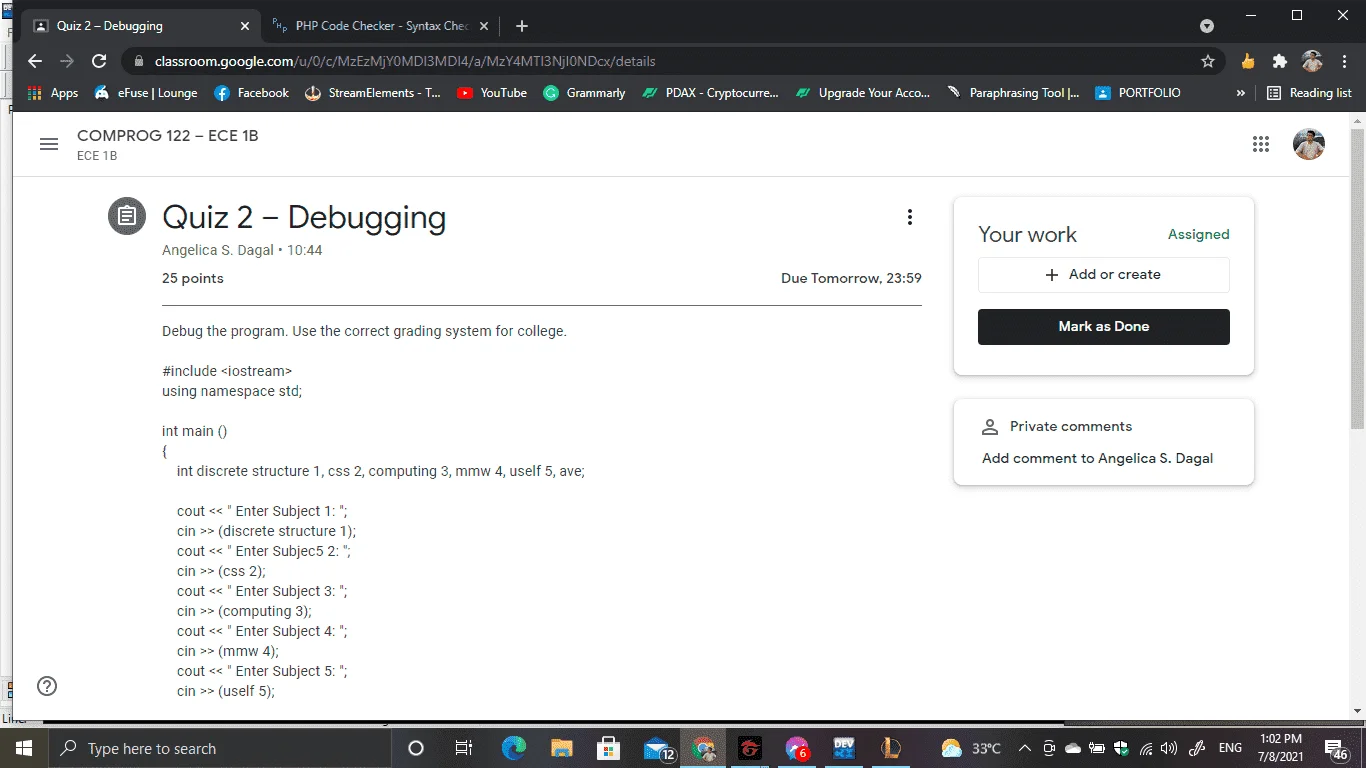Open Wi-Fi network settings in tray

[x=1145, y=748]
